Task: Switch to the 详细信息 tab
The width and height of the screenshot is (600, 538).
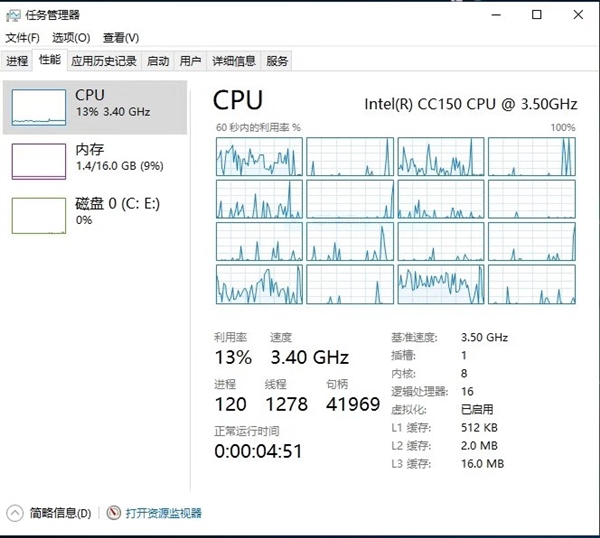Action: point(234,61)
